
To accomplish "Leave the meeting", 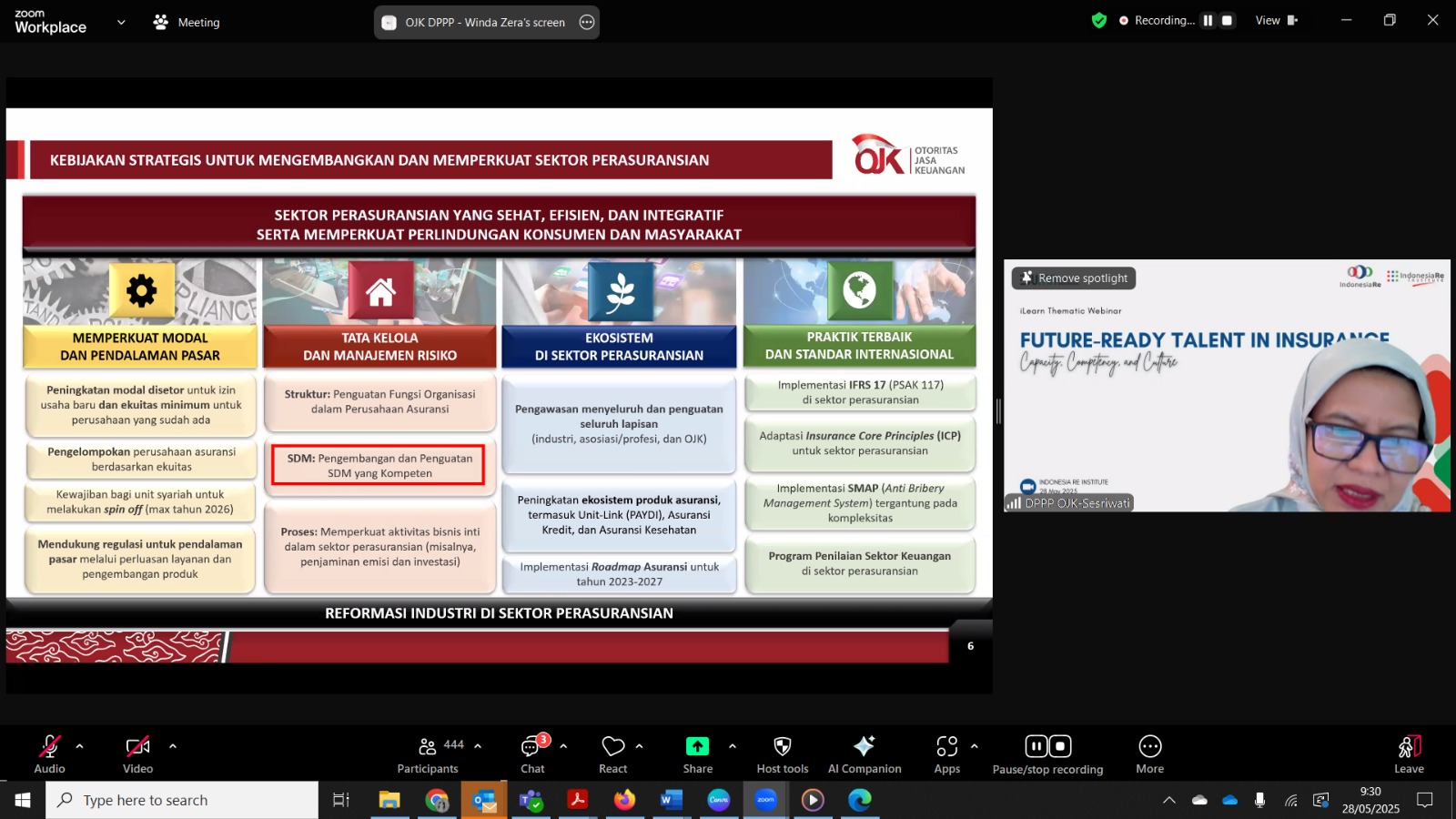I will (x=1409, y=754).
